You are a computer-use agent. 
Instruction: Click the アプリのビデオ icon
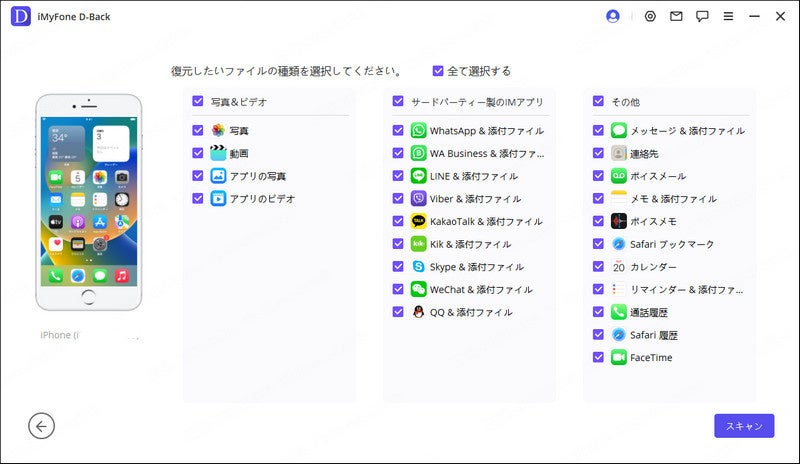pos(218,198)
